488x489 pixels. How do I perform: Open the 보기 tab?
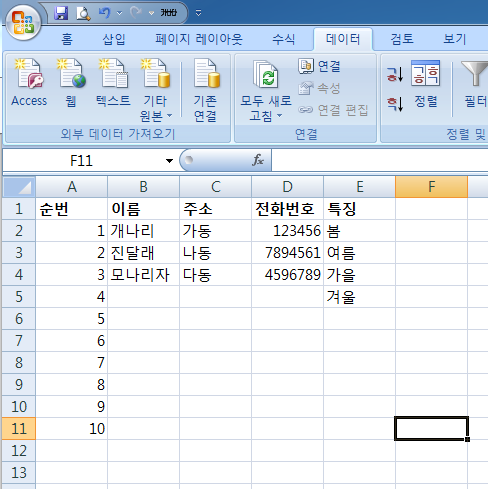(455, 39)
